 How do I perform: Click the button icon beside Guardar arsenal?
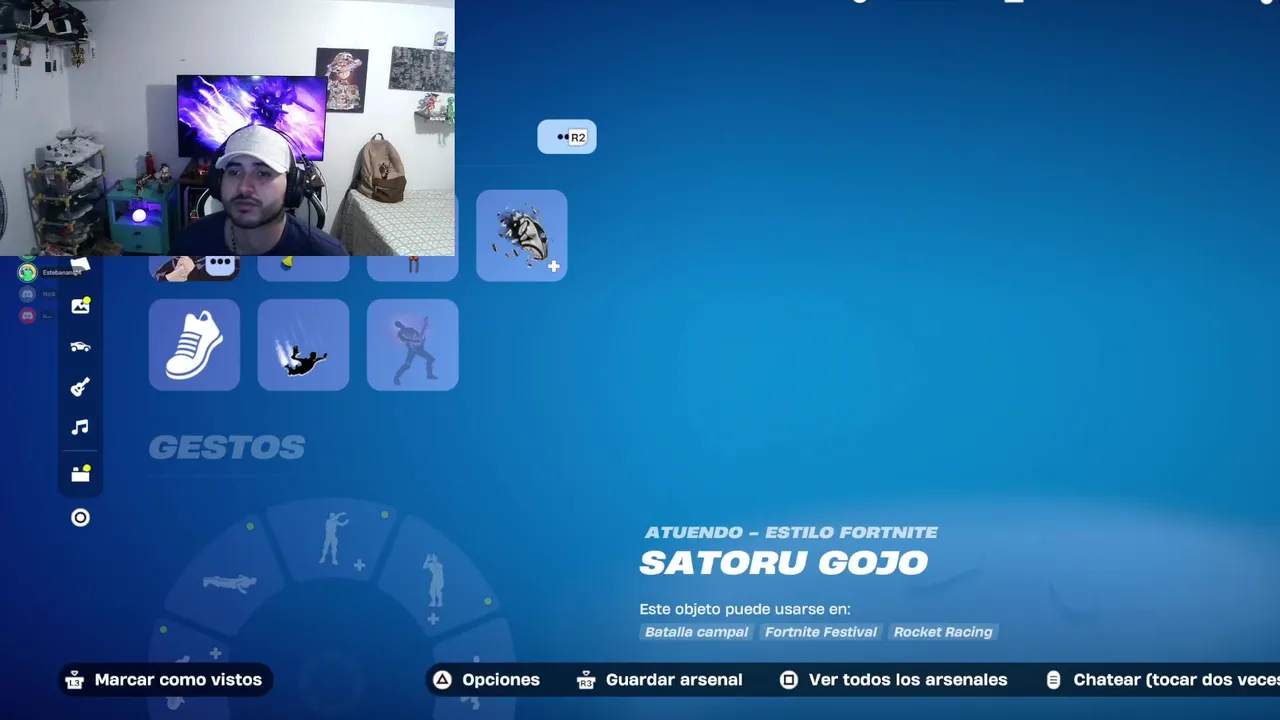587,680
